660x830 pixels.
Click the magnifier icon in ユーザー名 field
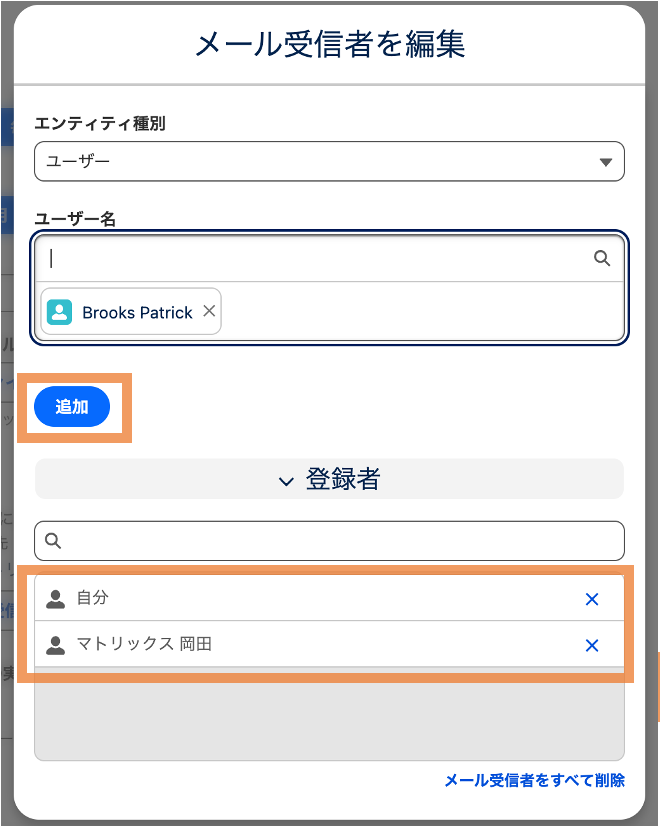coord(602,258)
